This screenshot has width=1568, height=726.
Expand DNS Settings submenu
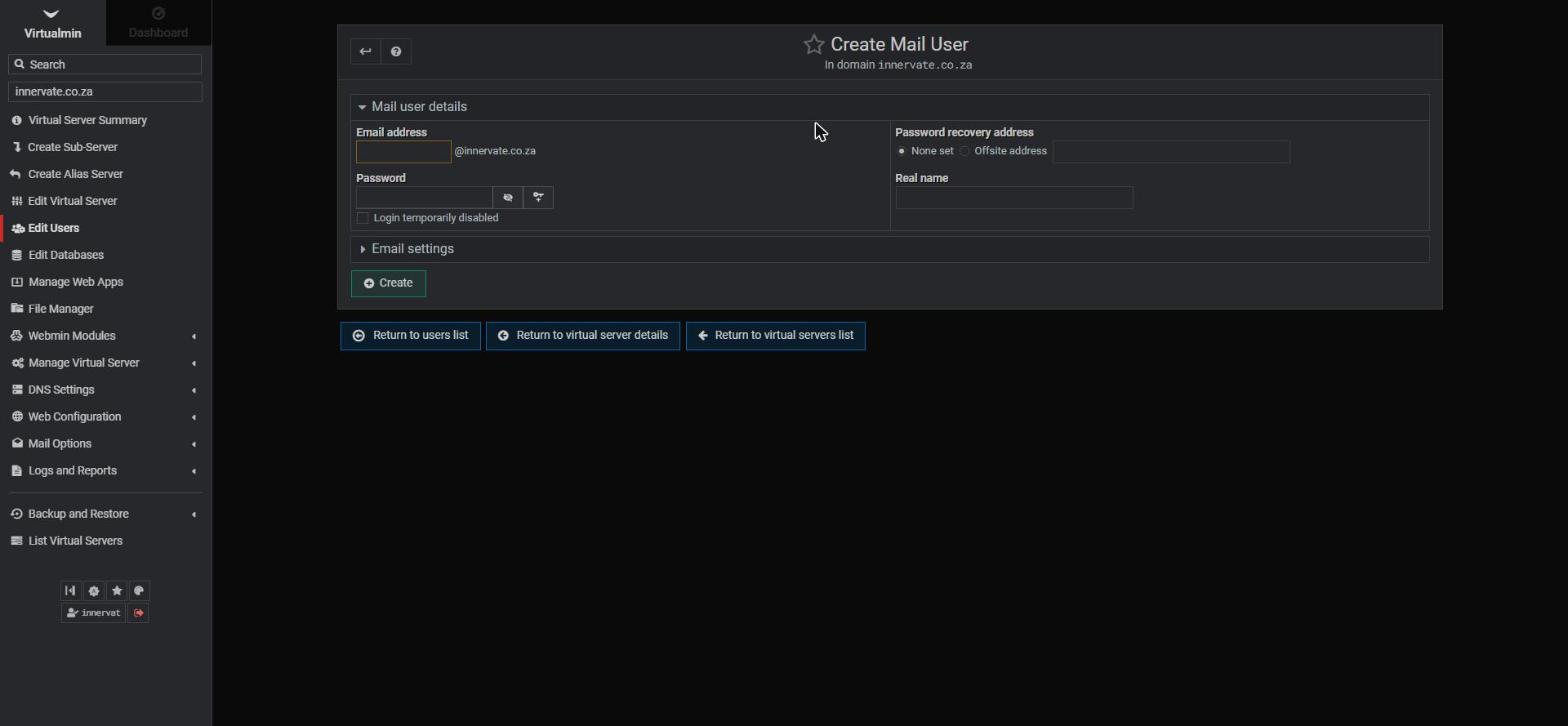pos(105,390)
